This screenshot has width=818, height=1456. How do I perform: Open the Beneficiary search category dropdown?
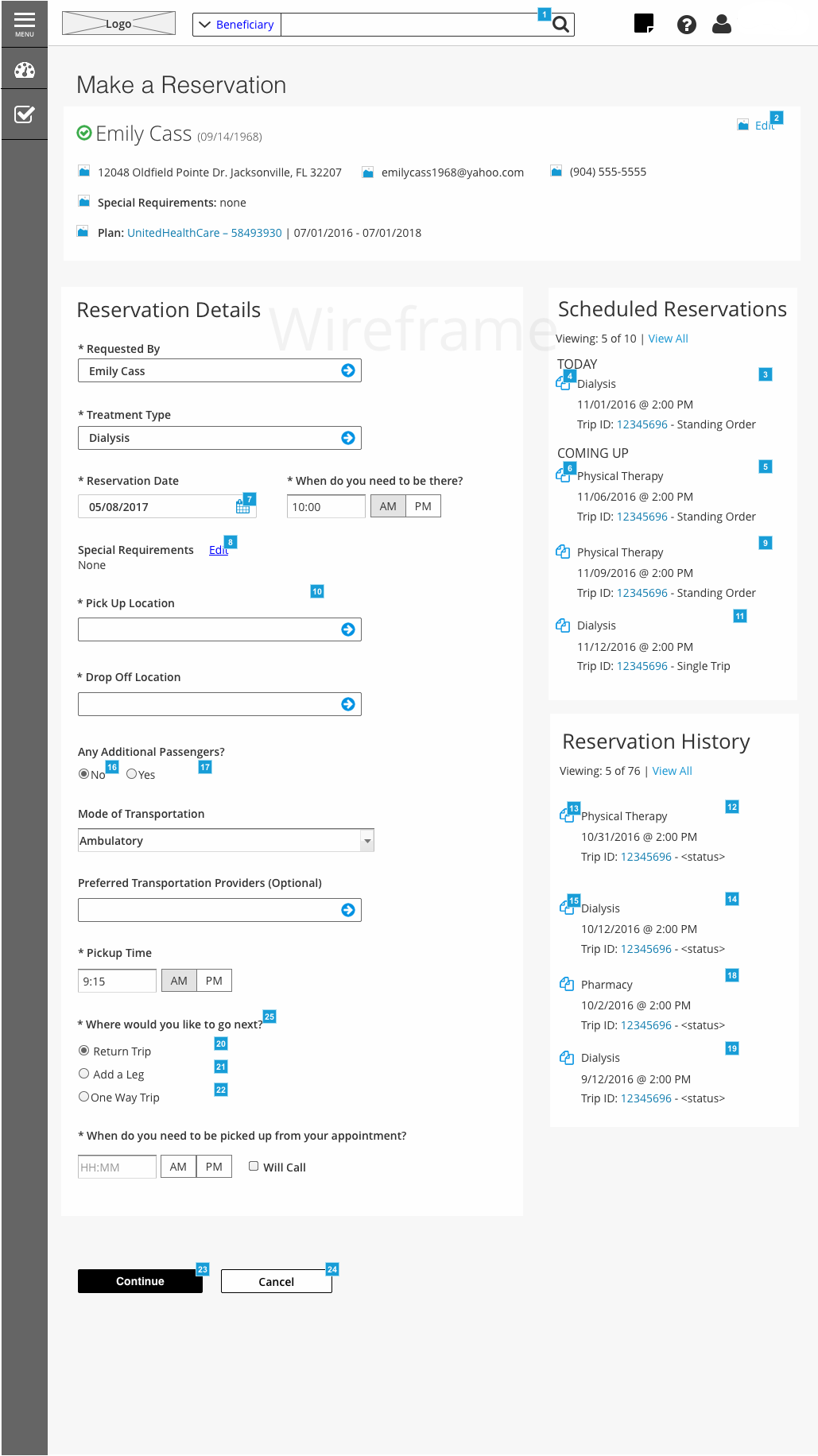click(x=237, y=25)
